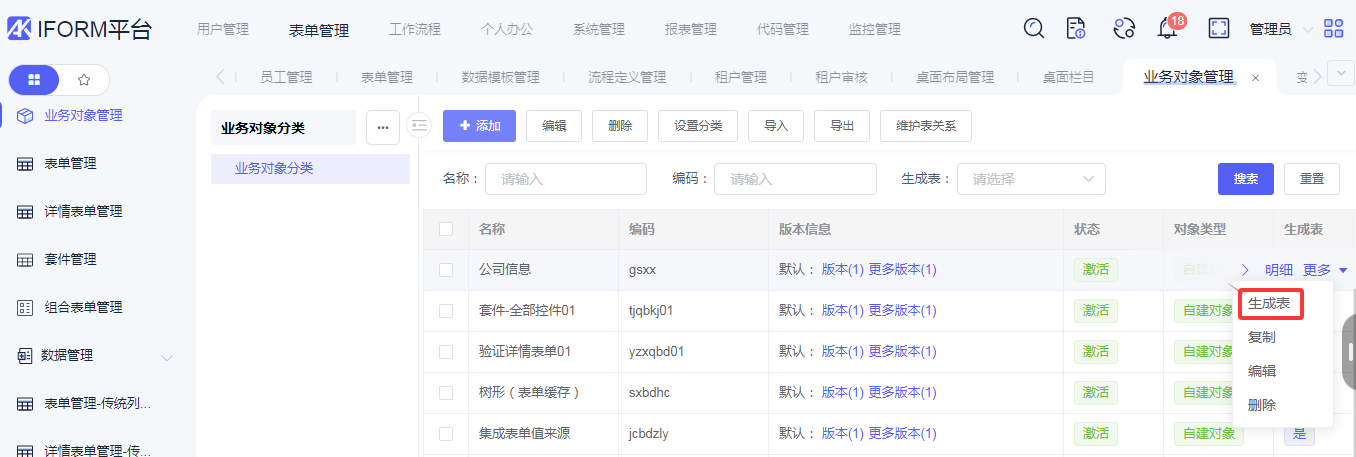
Task: Close the 业务对象管理 tab
Action: 1256,78
